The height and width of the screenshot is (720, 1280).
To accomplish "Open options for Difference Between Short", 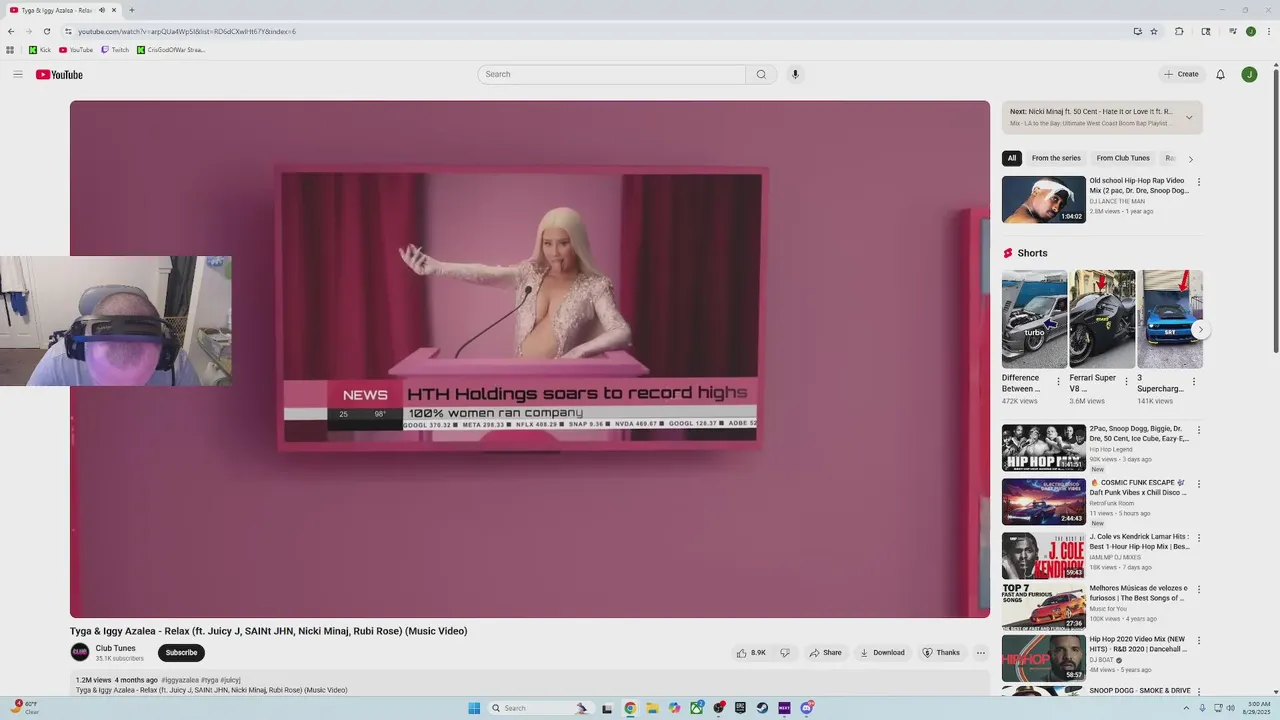I will pos(1058,382).
